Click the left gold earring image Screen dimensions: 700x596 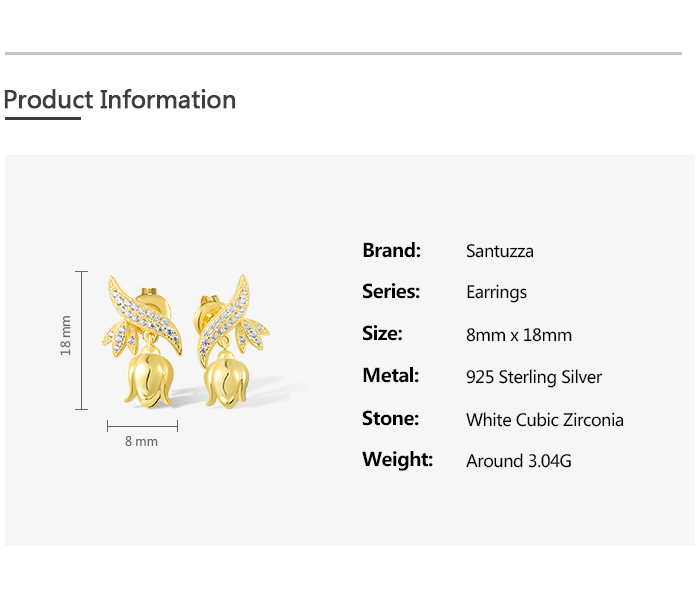tap(146, 340)
